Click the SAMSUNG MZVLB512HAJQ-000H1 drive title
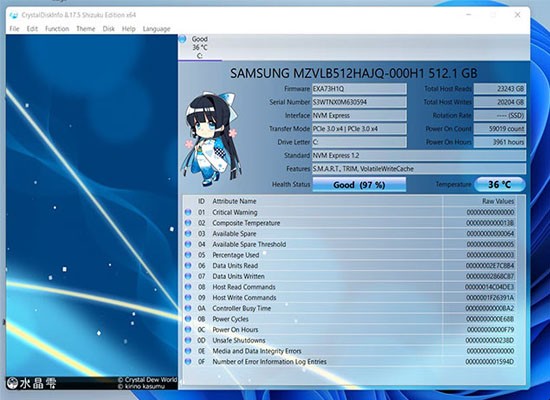This screenshot has width=550, height=400. (354, 73)
